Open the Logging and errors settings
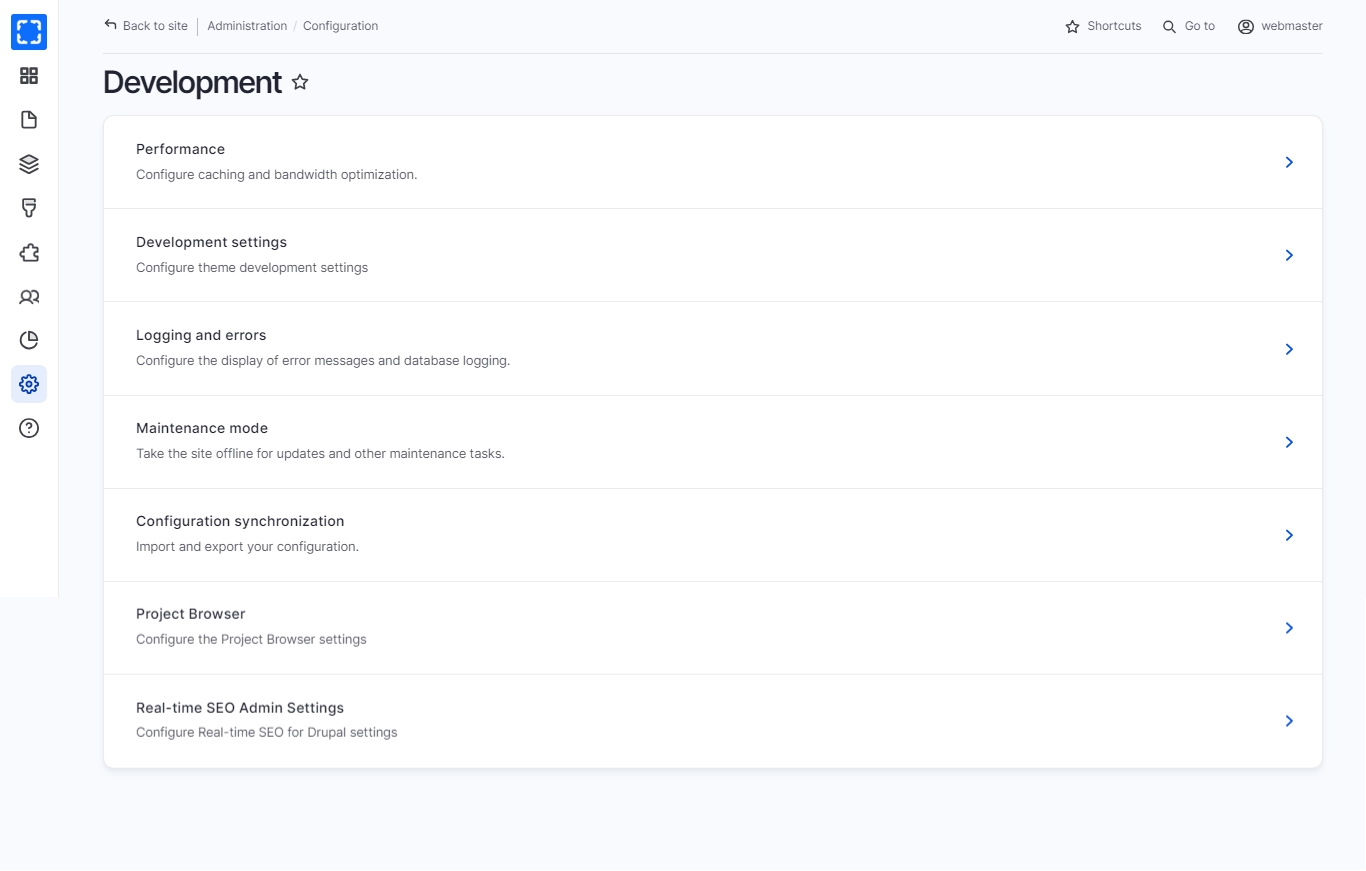 pos(201,335)
